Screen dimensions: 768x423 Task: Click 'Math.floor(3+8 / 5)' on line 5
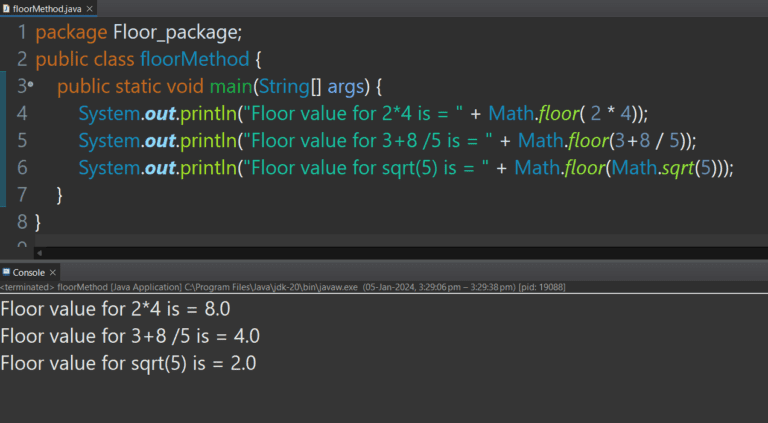click(x=602, y=141)
